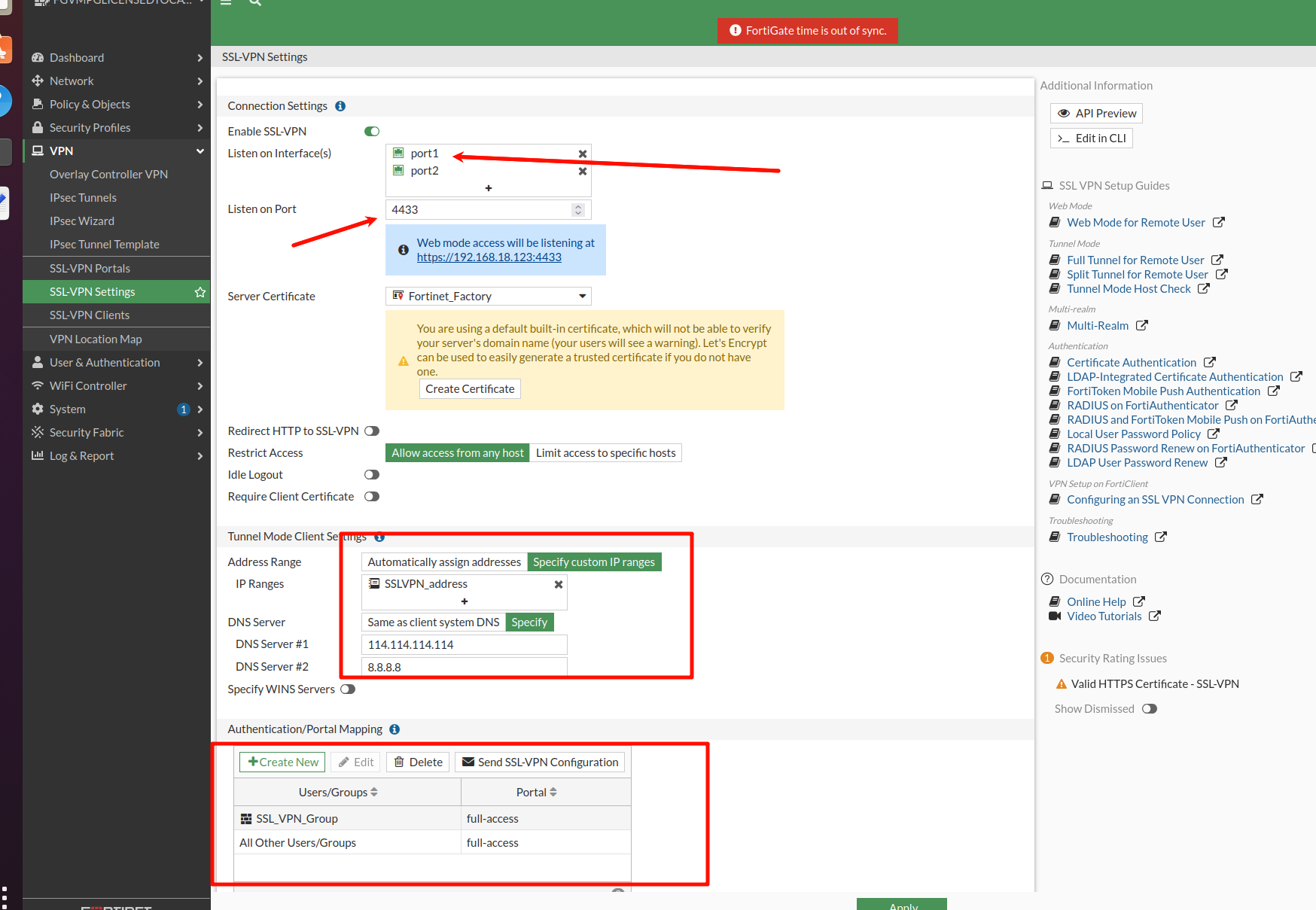Click the Security Fabric icon in sidebar

click(38, 433)
